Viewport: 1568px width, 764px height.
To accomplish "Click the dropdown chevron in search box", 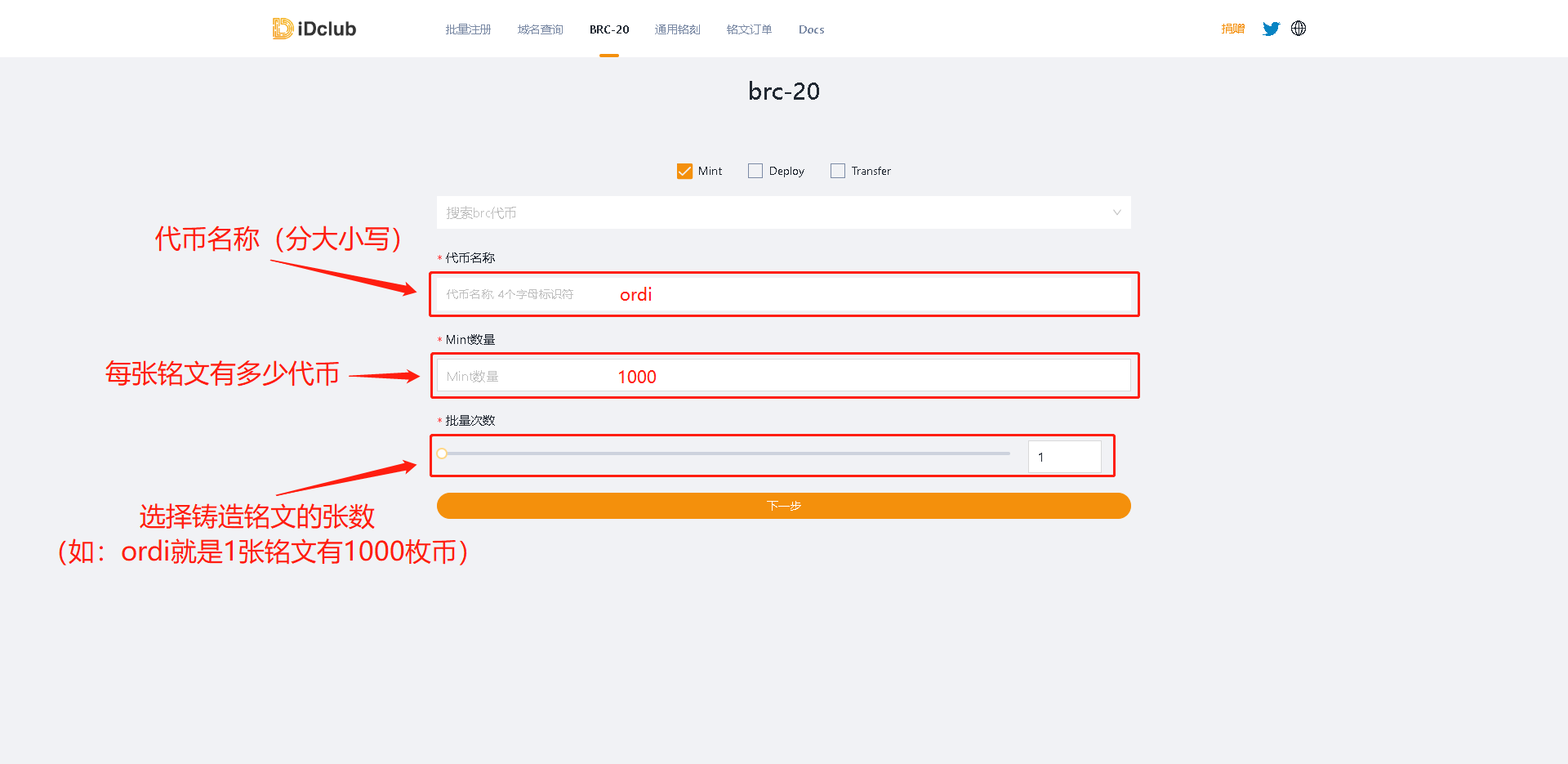I will point(1116,212).
